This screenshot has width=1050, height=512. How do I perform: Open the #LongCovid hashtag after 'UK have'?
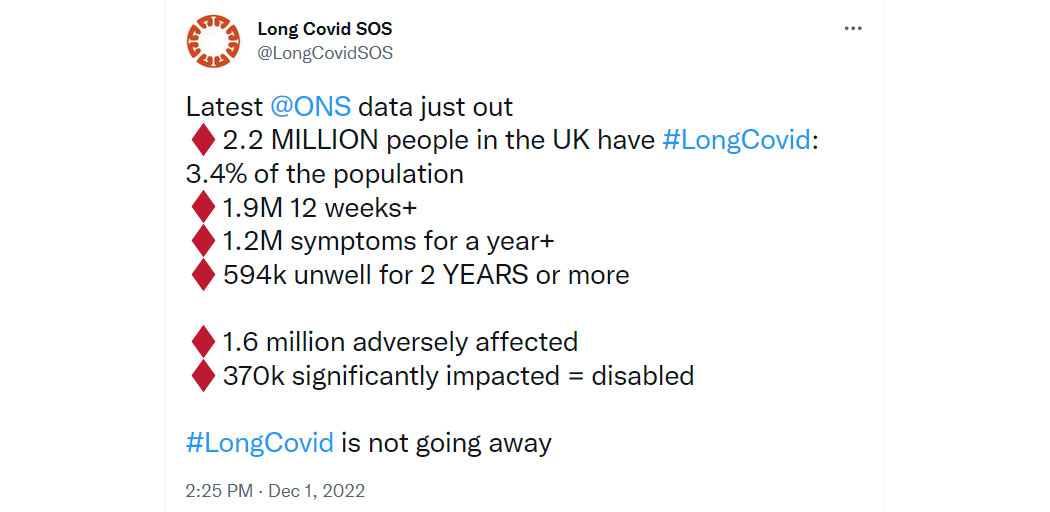pos(736,141)
